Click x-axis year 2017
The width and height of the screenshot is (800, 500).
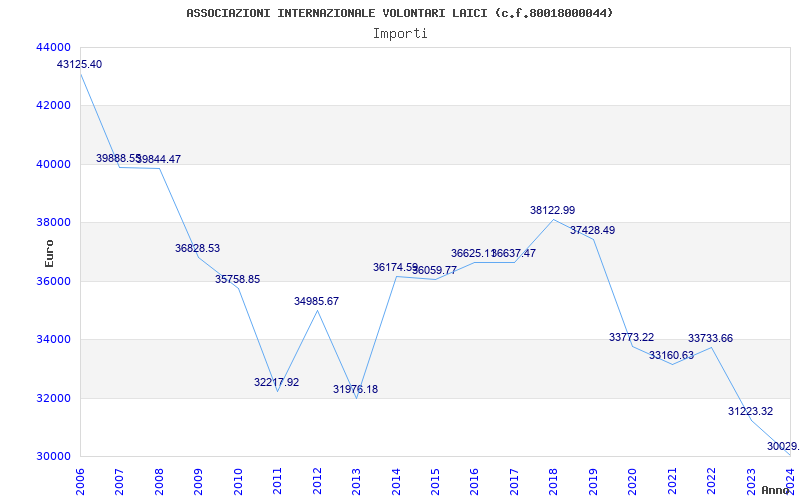coord(514,482)
